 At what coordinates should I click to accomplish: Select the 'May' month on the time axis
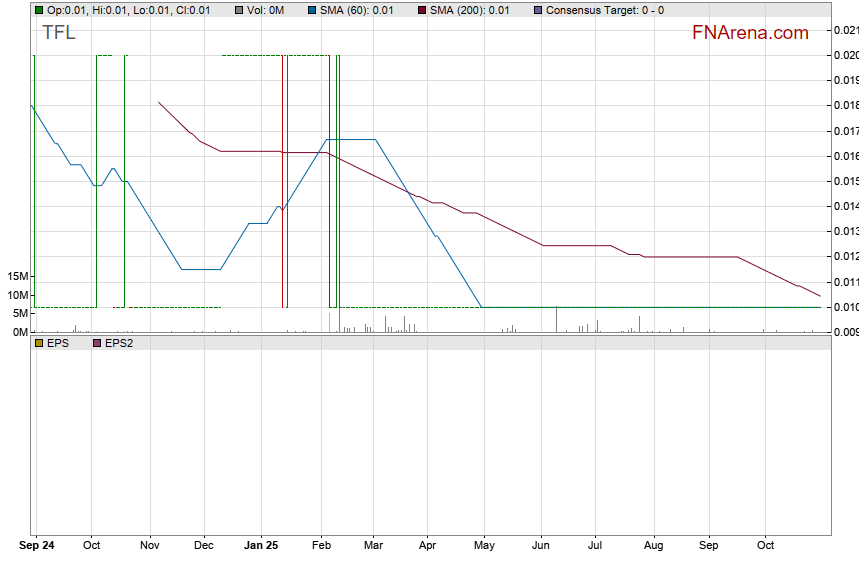(484, 546)
